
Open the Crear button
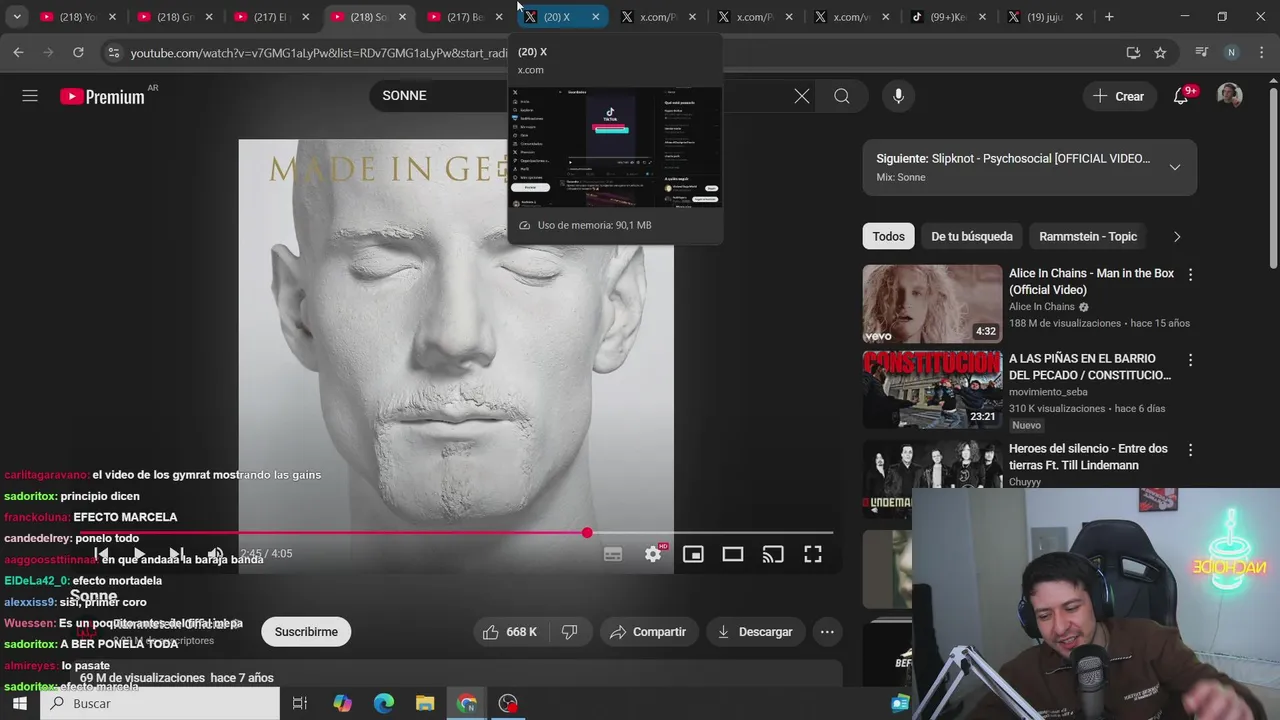pos(1119,96)
